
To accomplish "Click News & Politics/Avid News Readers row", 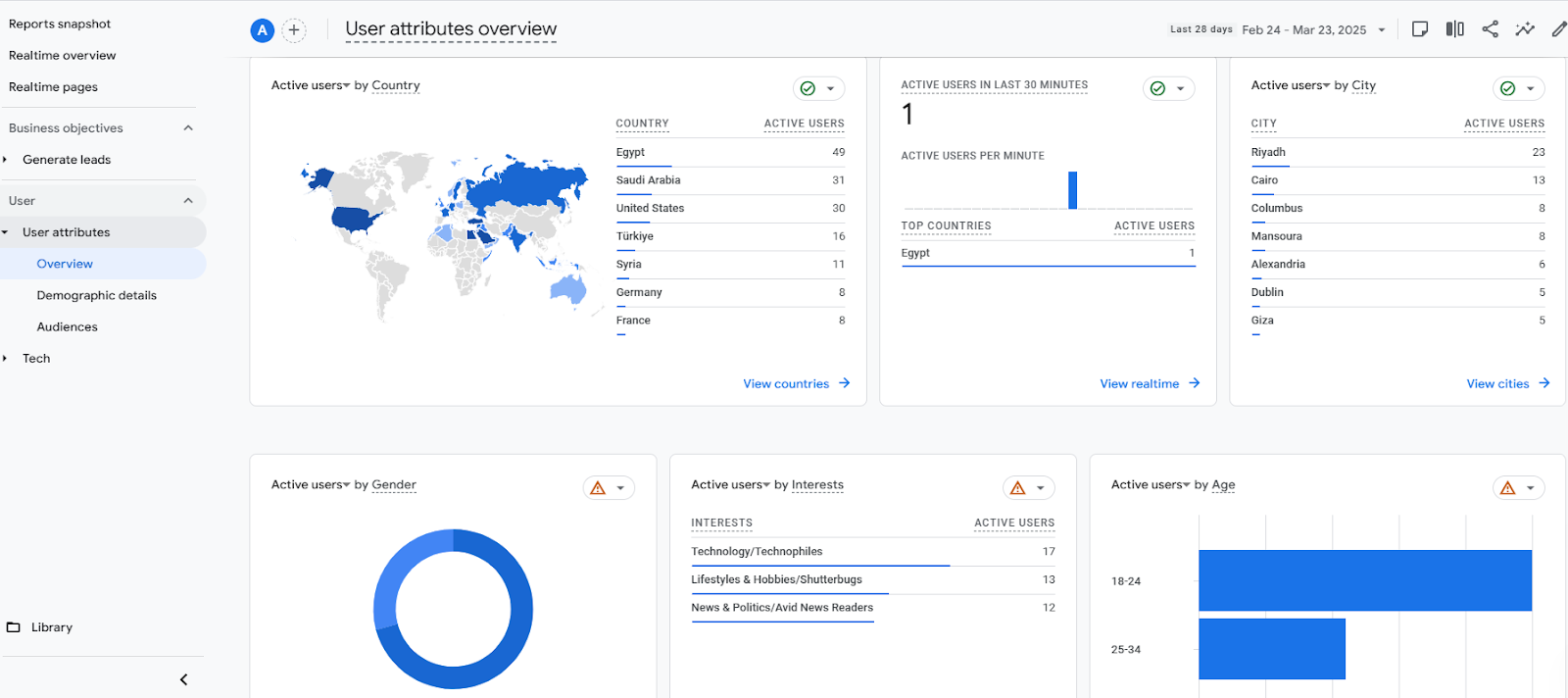I will (x=873, y=608).
